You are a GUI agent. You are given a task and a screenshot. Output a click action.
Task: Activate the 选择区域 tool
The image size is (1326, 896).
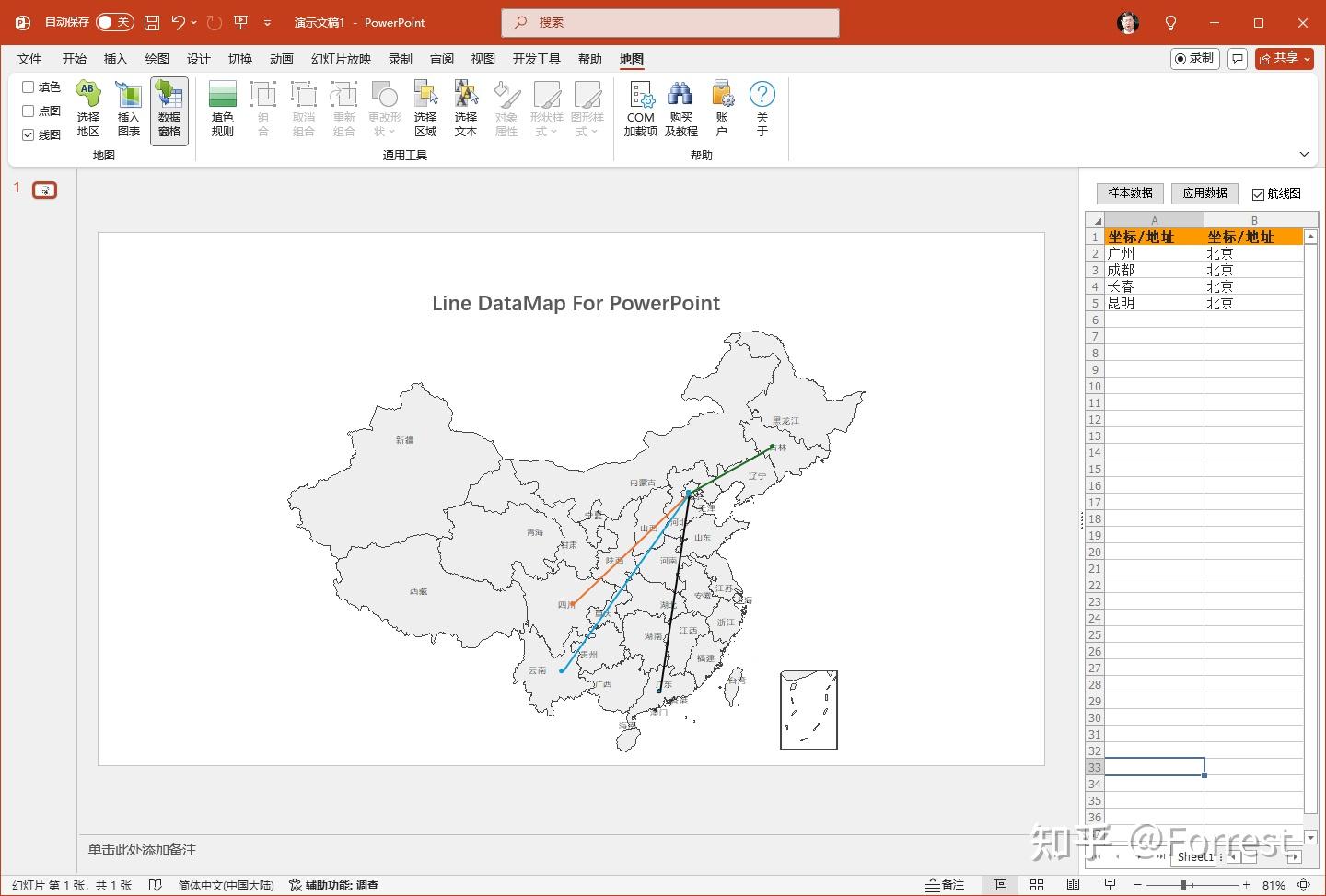tap(425, 108)
